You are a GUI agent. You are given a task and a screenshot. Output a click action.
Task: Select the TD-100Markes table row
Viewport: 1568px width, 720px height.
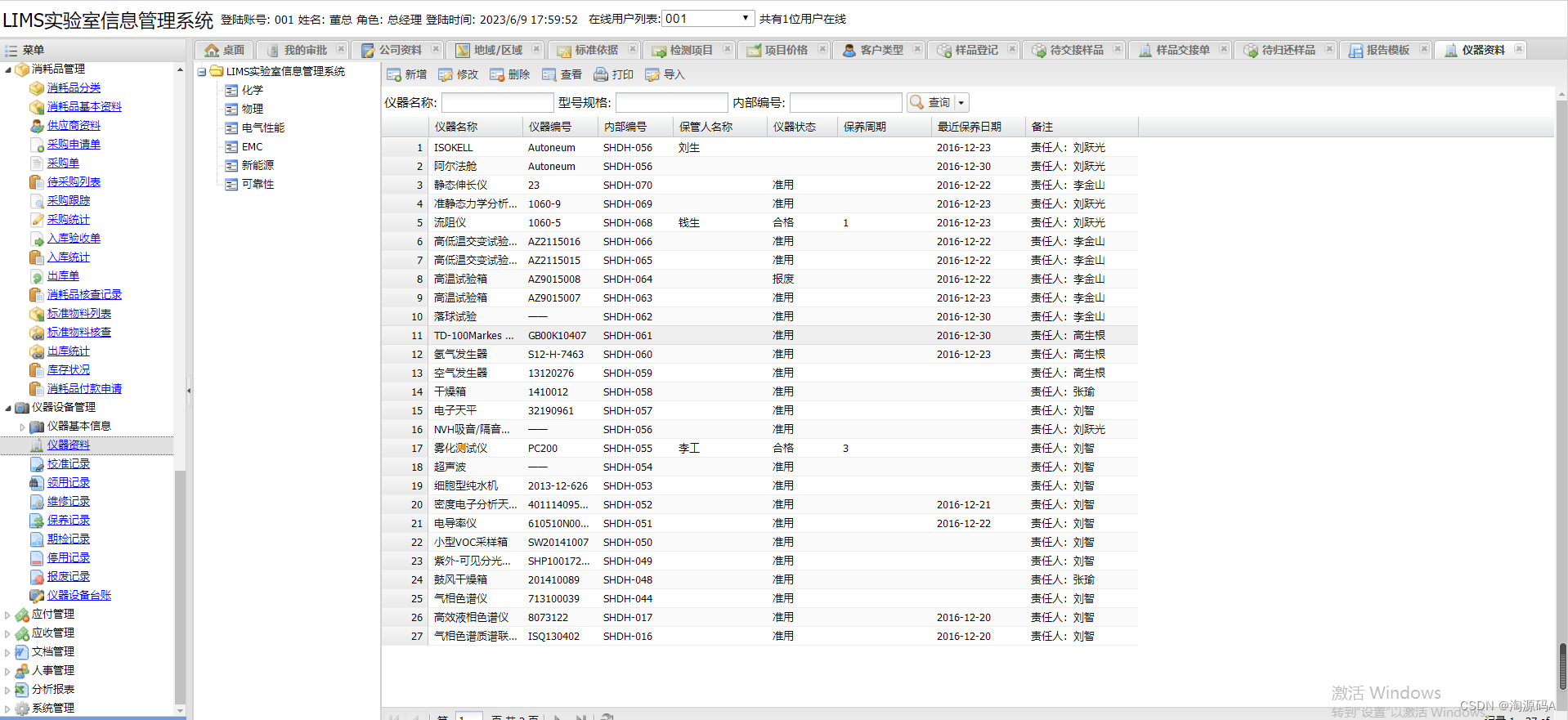click(x=759, y=335)
